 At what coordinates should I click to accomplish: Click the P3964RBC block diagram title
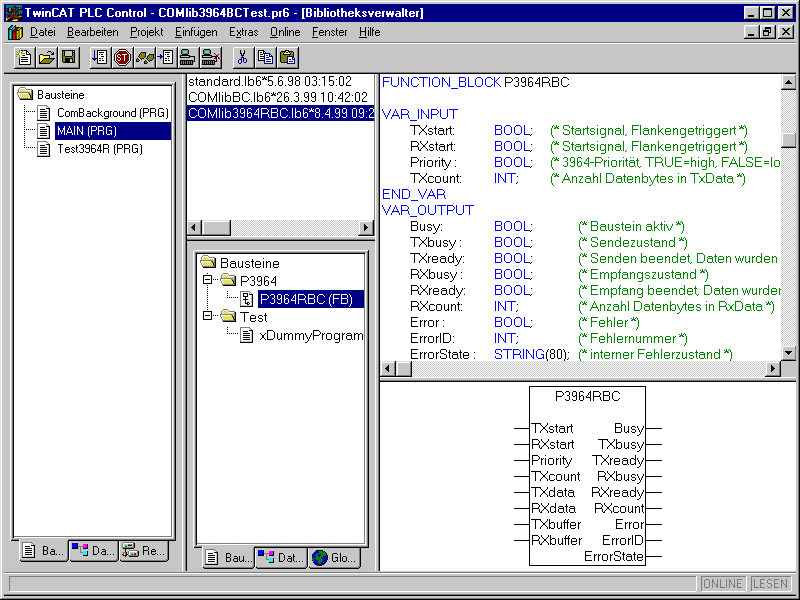(587, 396)
